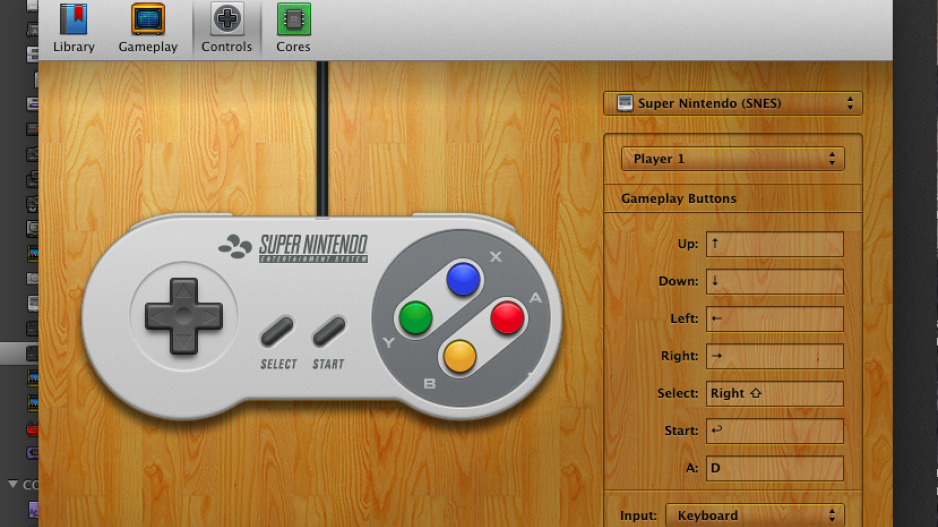Click the SELECT pill button on controller

277,331
